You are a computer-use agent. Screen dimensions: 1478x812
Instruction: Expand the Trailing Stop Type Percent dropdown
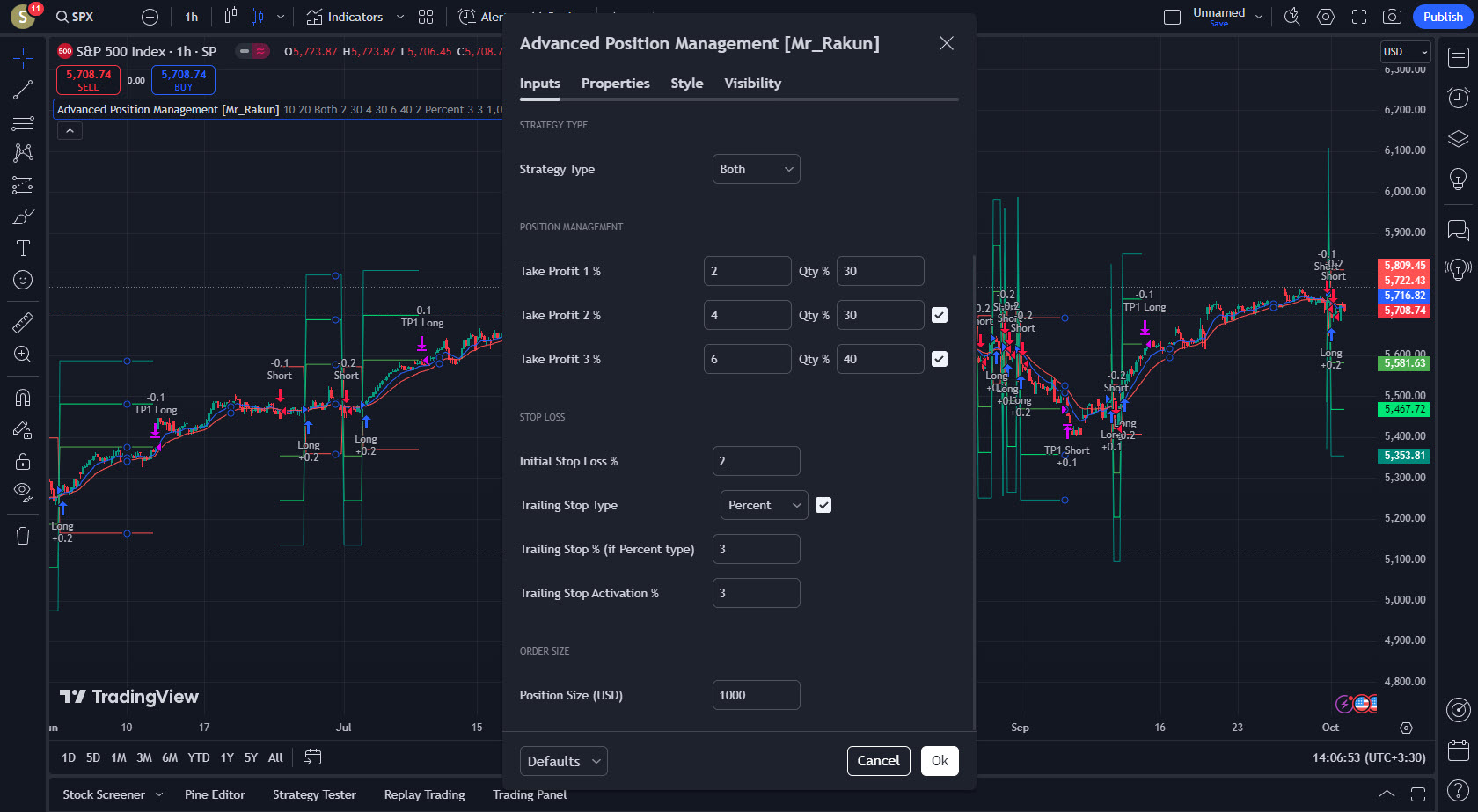(x=764, y=505)
